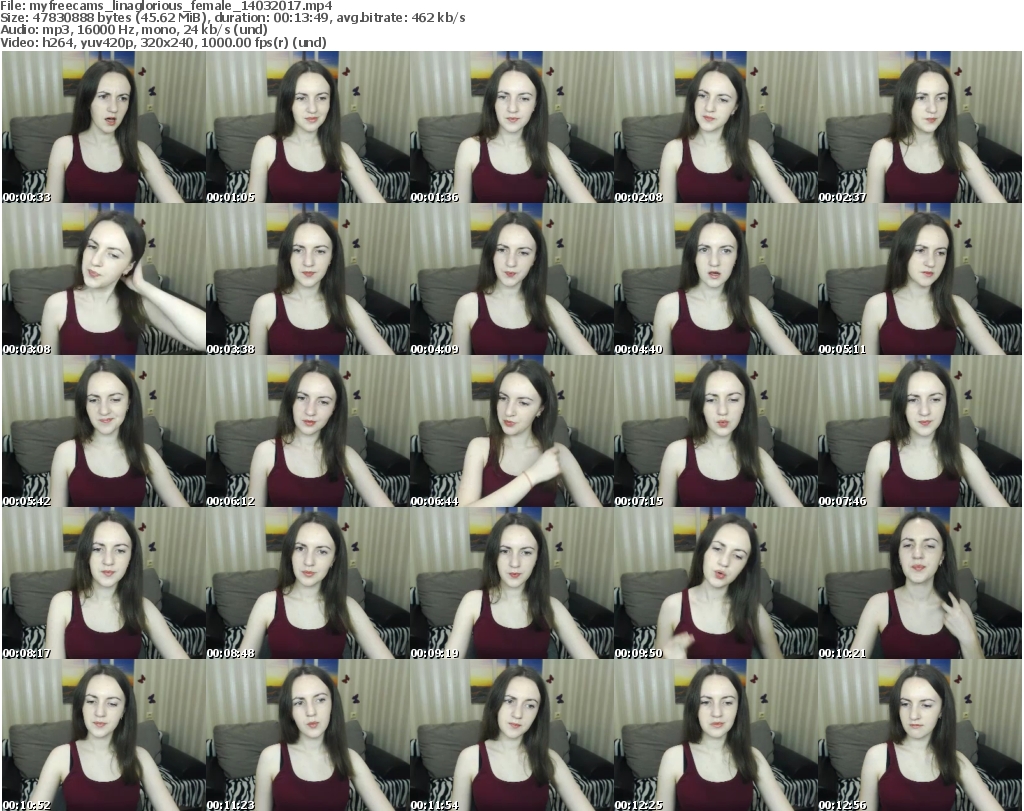Click the frame marked 00:09:50
The width and height of the screenshot is (1024, 811).
[x=715, y=583]
